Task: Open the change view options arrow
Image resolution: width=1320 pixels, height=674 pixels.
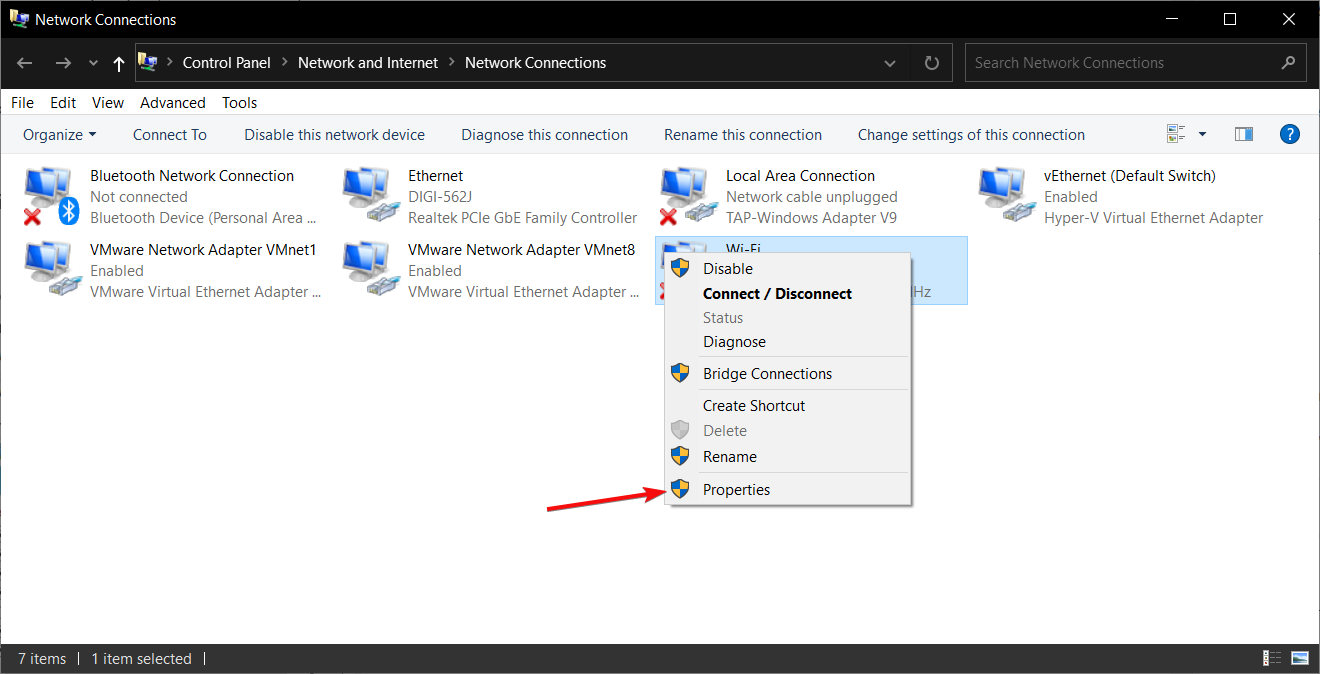Action: 1202,134
